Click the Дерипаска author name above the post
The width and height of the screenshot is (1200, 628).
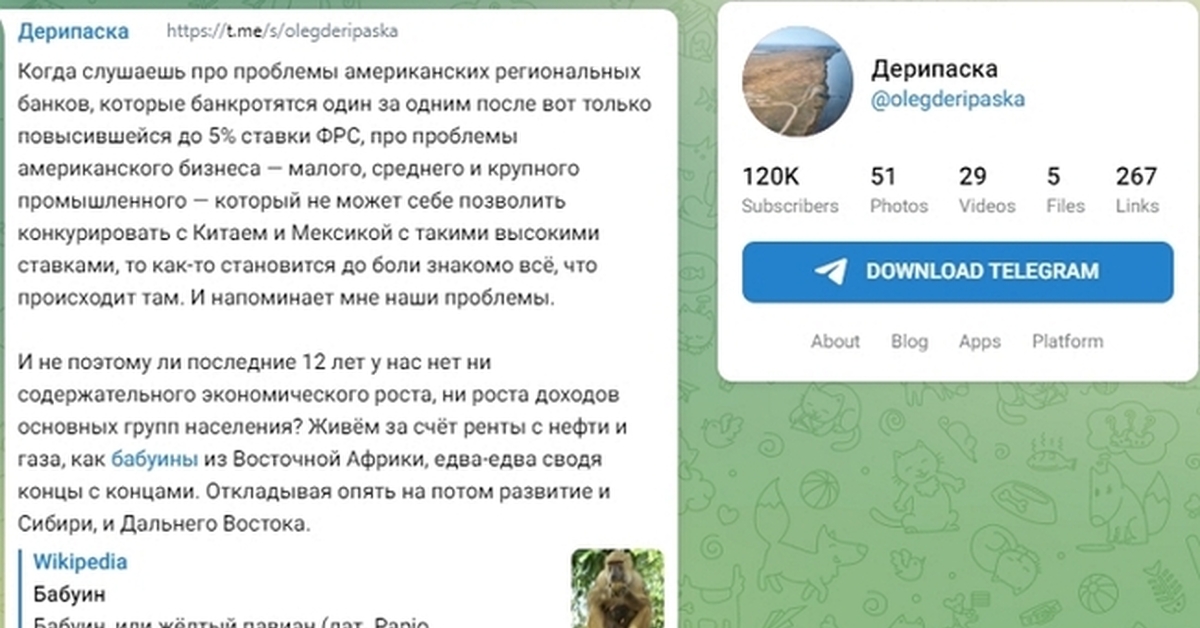click(x=73, y=31)
